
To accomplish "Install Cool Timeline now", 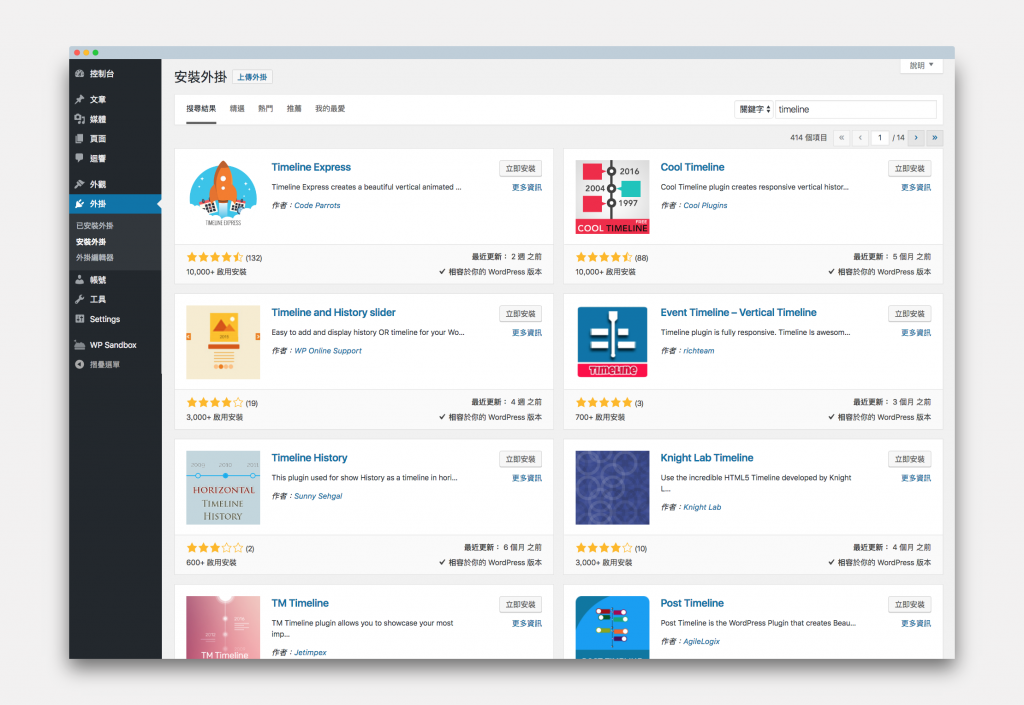I will tap(910, 168).
